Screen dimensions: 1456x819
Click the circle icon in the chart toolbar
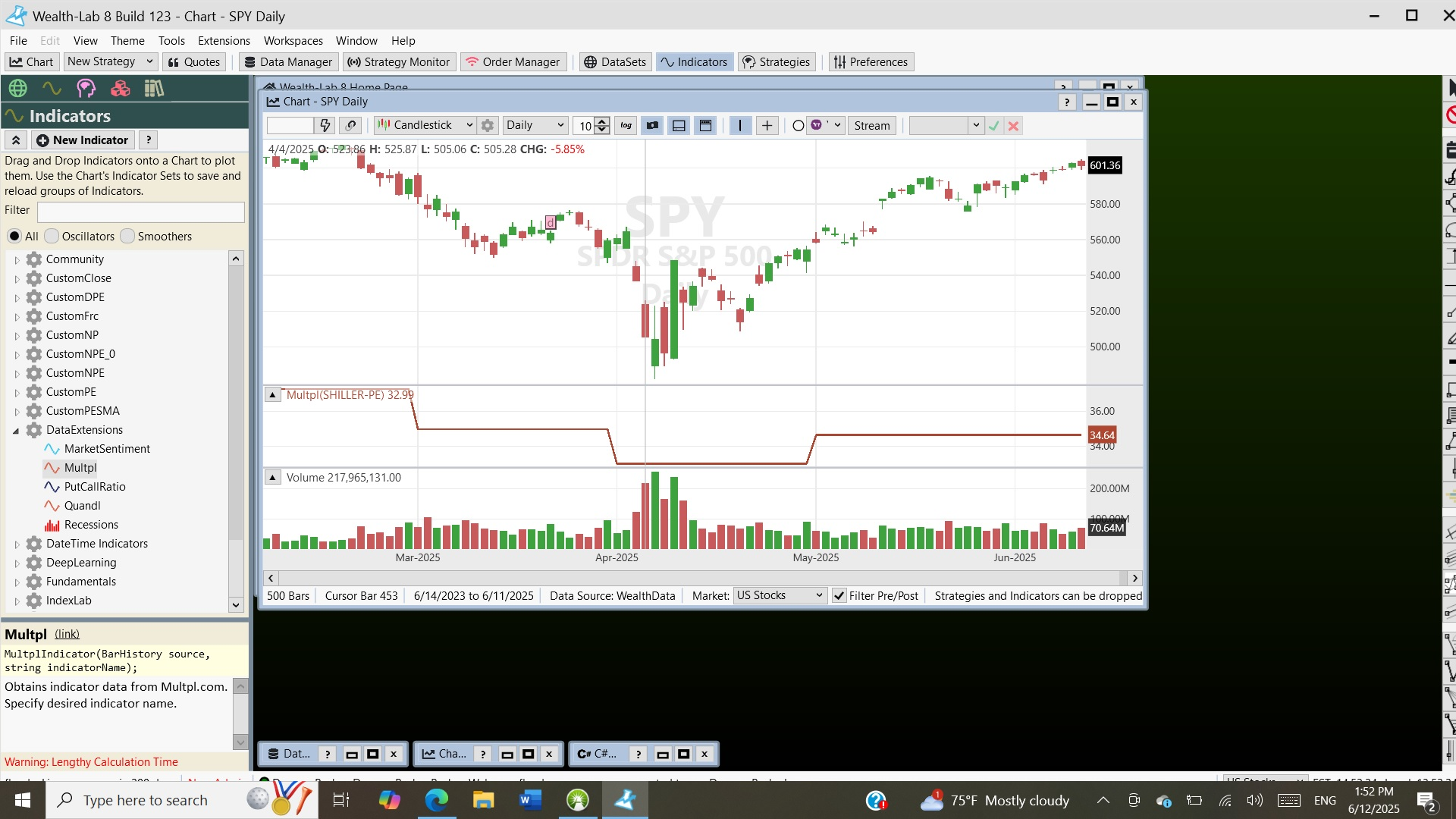pyautogui.click(x=798, y=126)
